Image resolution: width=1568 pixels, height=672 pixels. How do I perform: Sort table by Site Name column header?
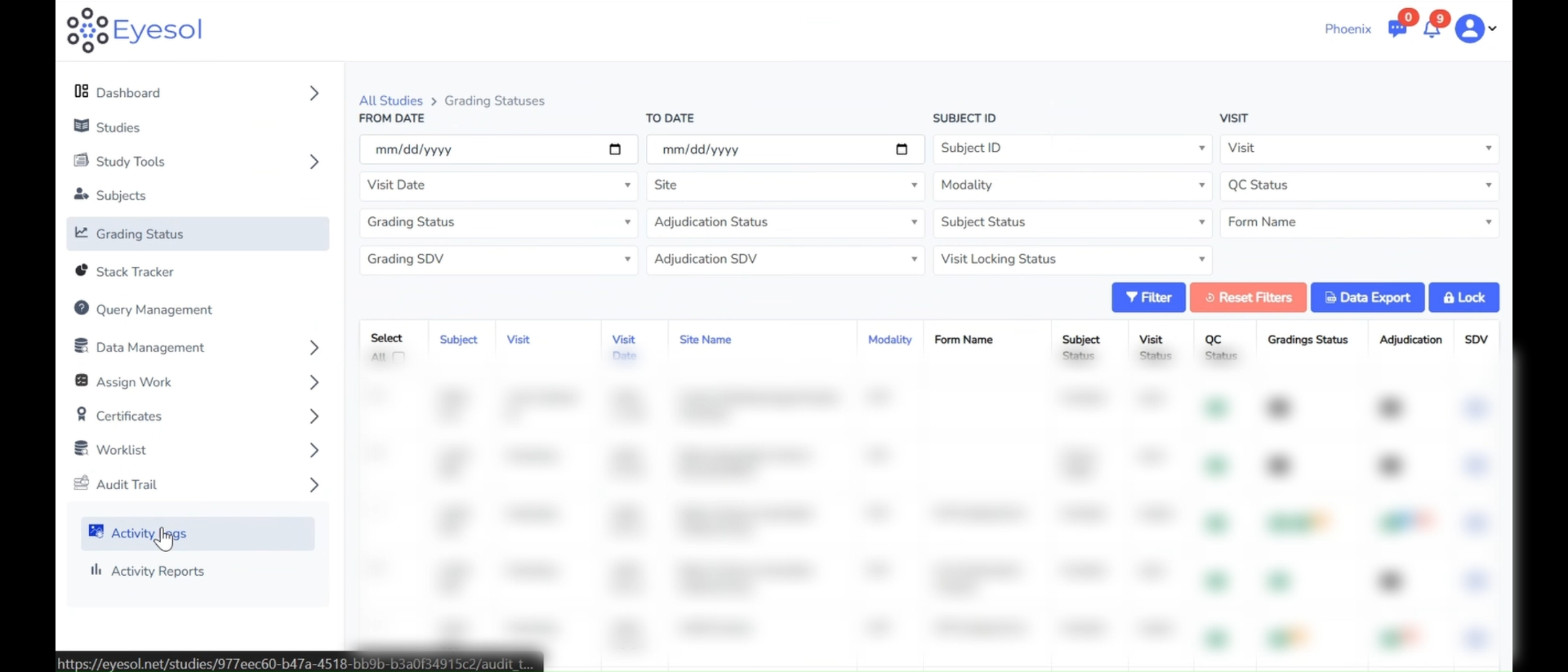click(x=705, y=340)
